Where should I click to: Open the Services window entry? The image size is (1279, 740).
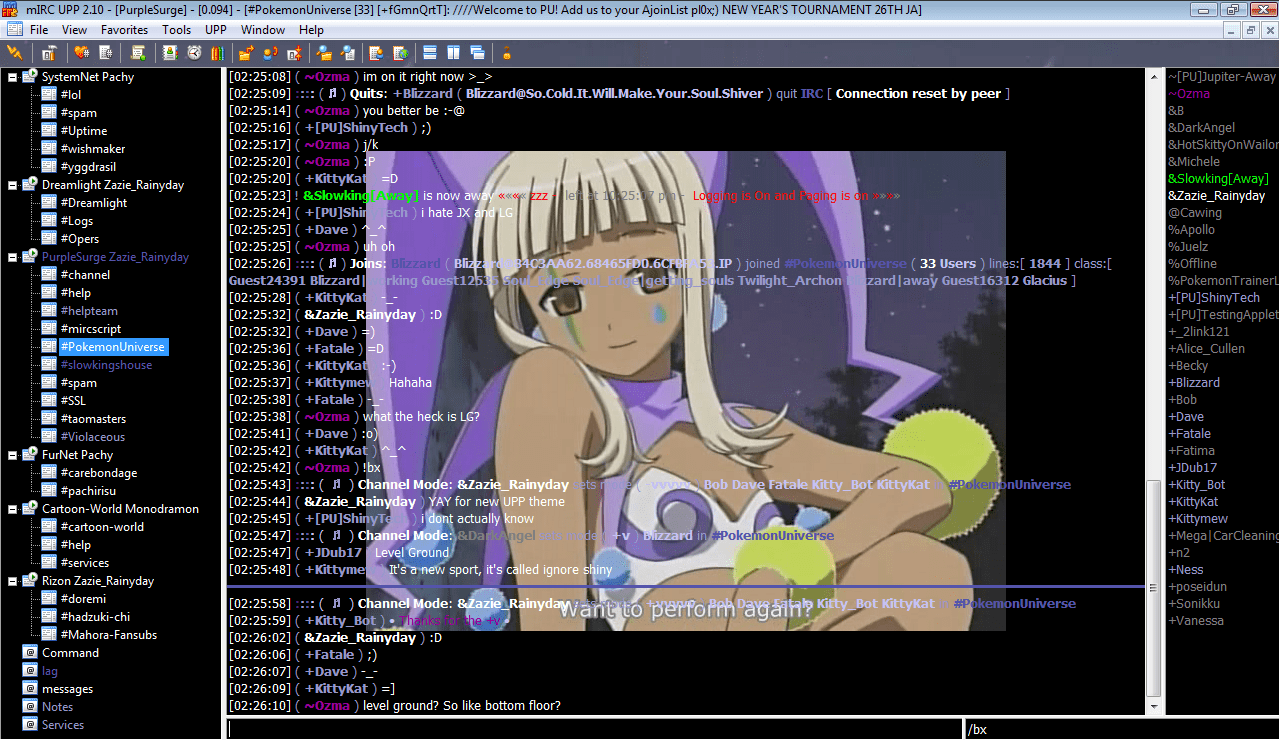point(62,725)
